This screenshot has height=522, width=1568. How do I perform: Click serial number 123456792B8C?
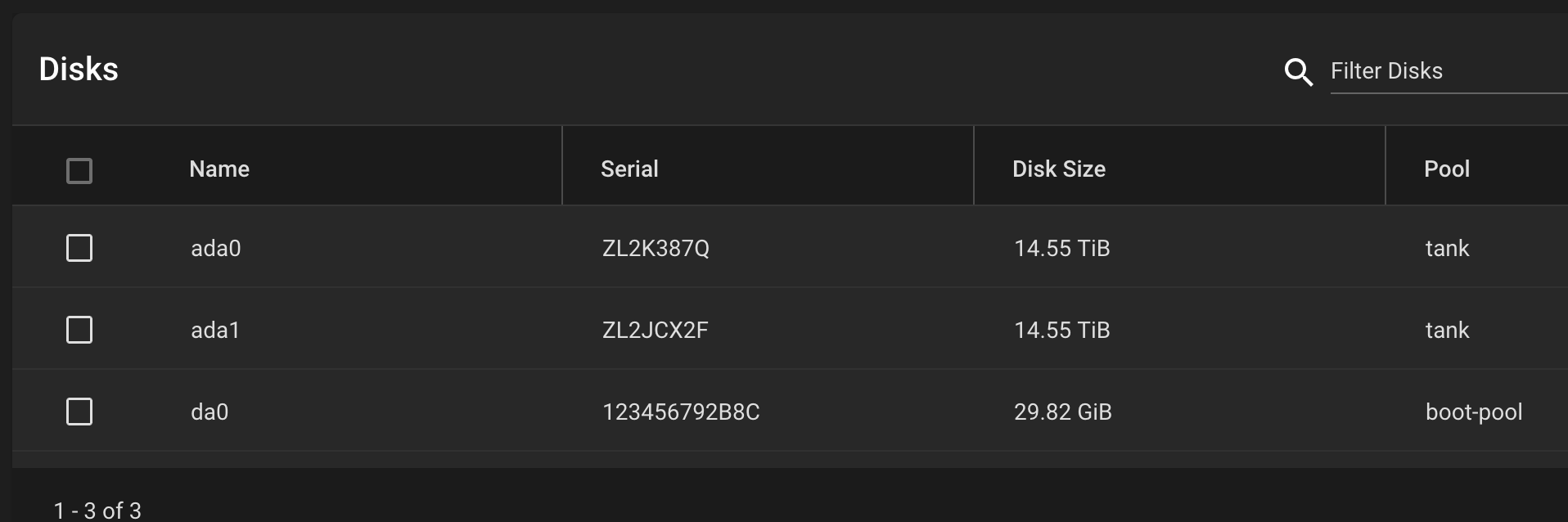click(681, 412)
